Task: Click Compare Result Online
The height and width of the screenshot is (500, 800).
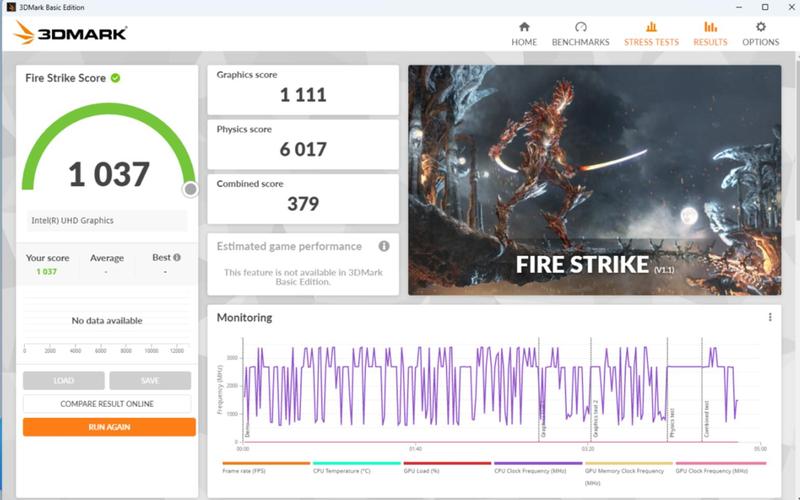Action: click(107, 404)
